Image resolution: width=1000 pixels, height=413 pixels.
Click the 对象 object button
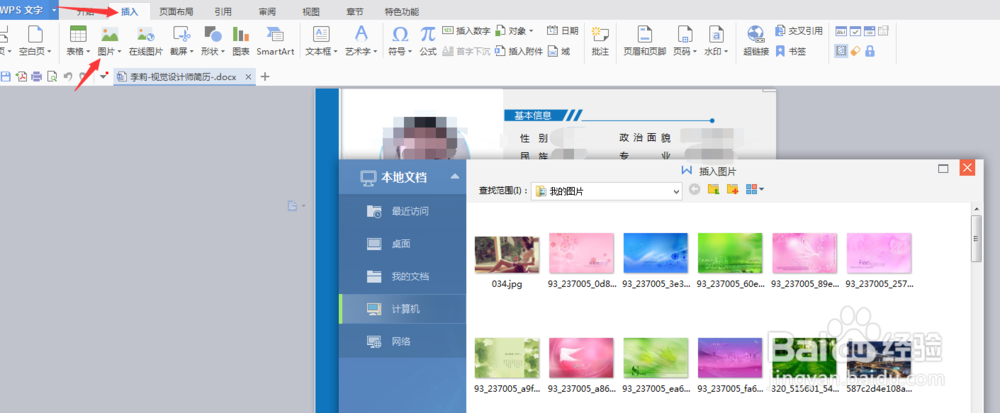coord(515,31)
